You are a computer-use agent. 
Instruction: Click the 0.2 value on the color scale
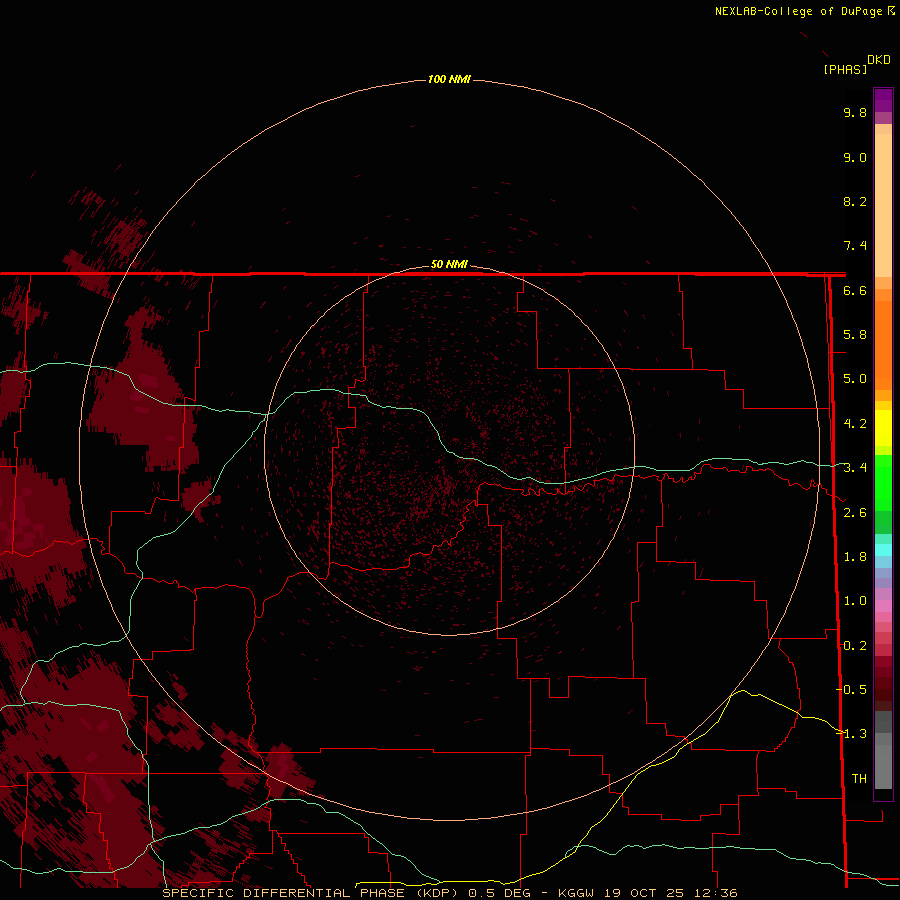point(855,646)
